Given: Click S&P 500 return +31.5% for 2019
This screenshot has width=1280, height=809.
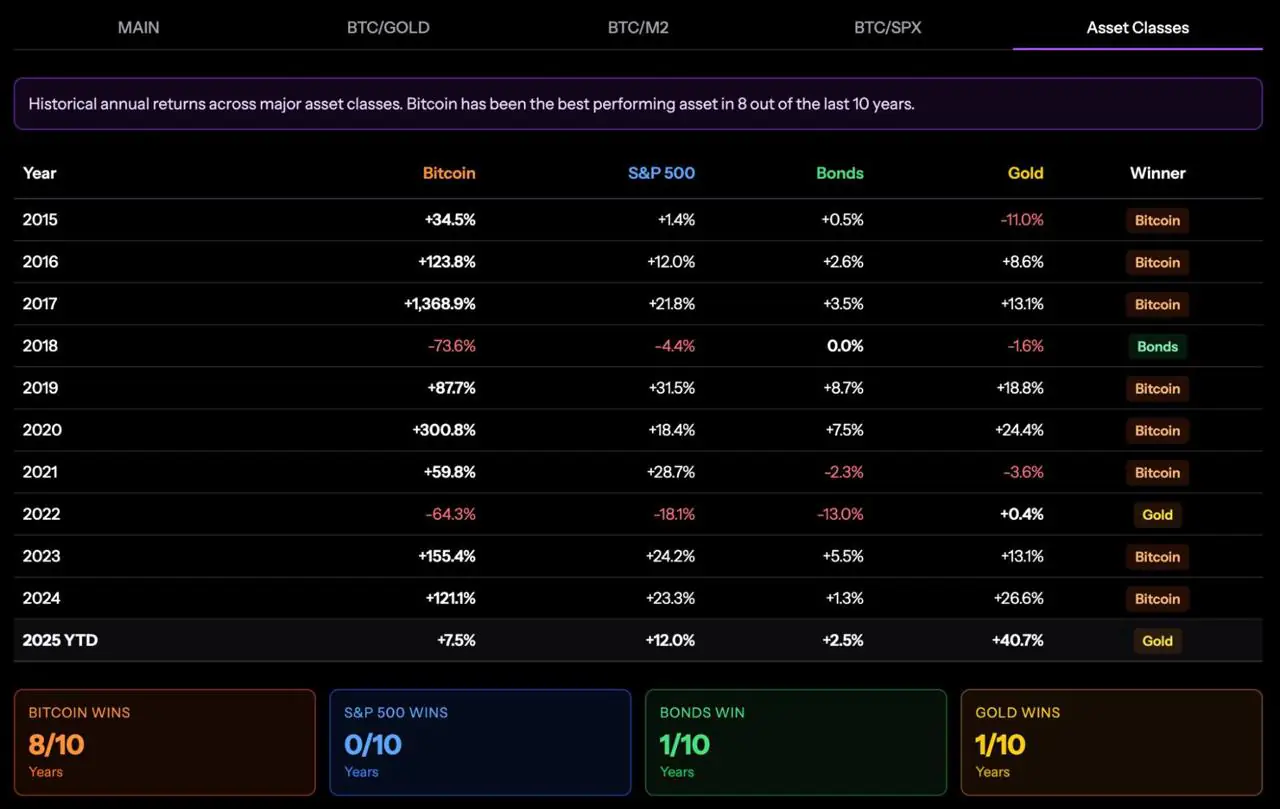Looking at the screenshot, I should pos(671,388).
